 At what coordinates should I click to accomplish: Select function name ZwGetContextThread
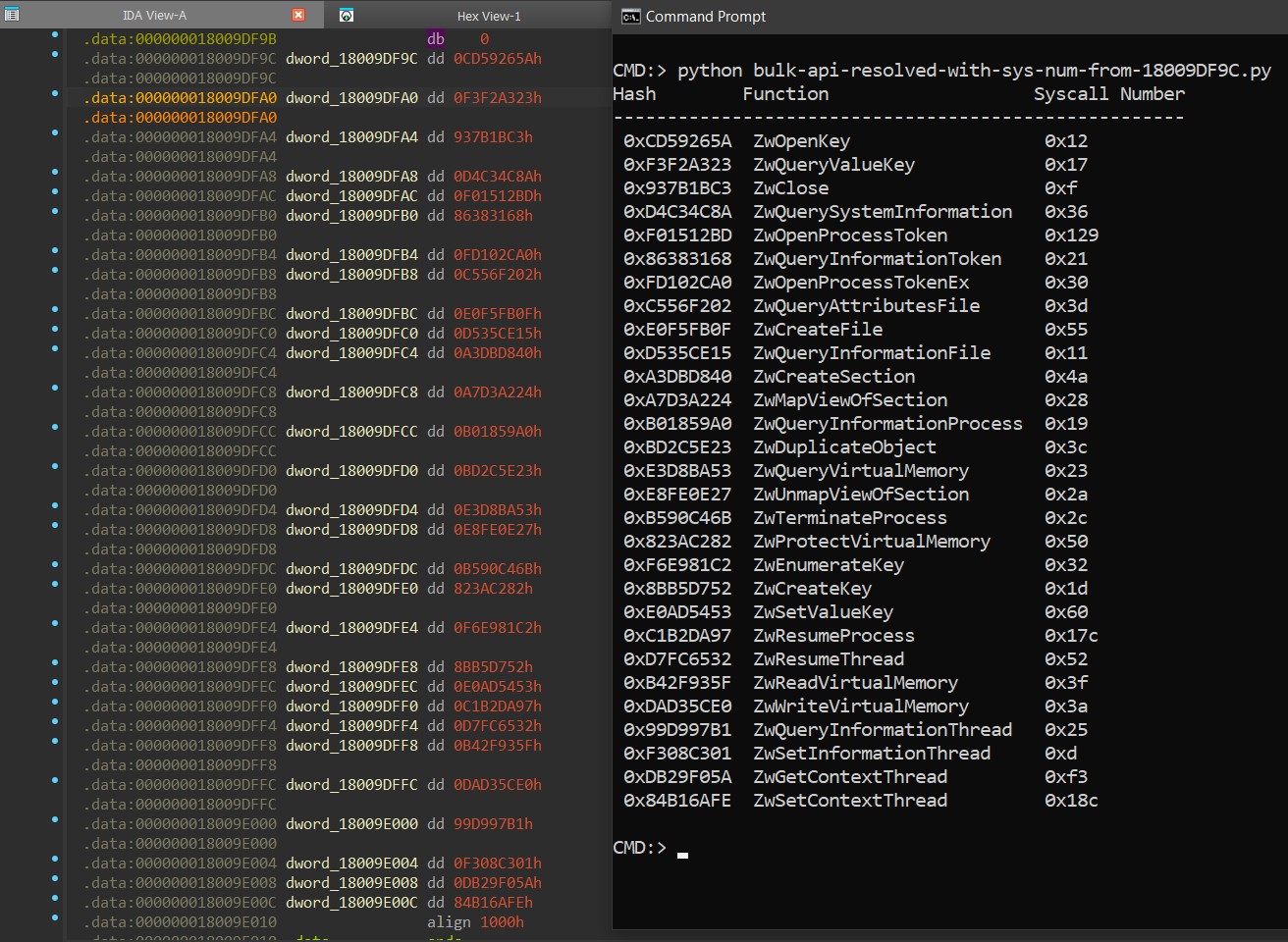(x=850, y=777)
